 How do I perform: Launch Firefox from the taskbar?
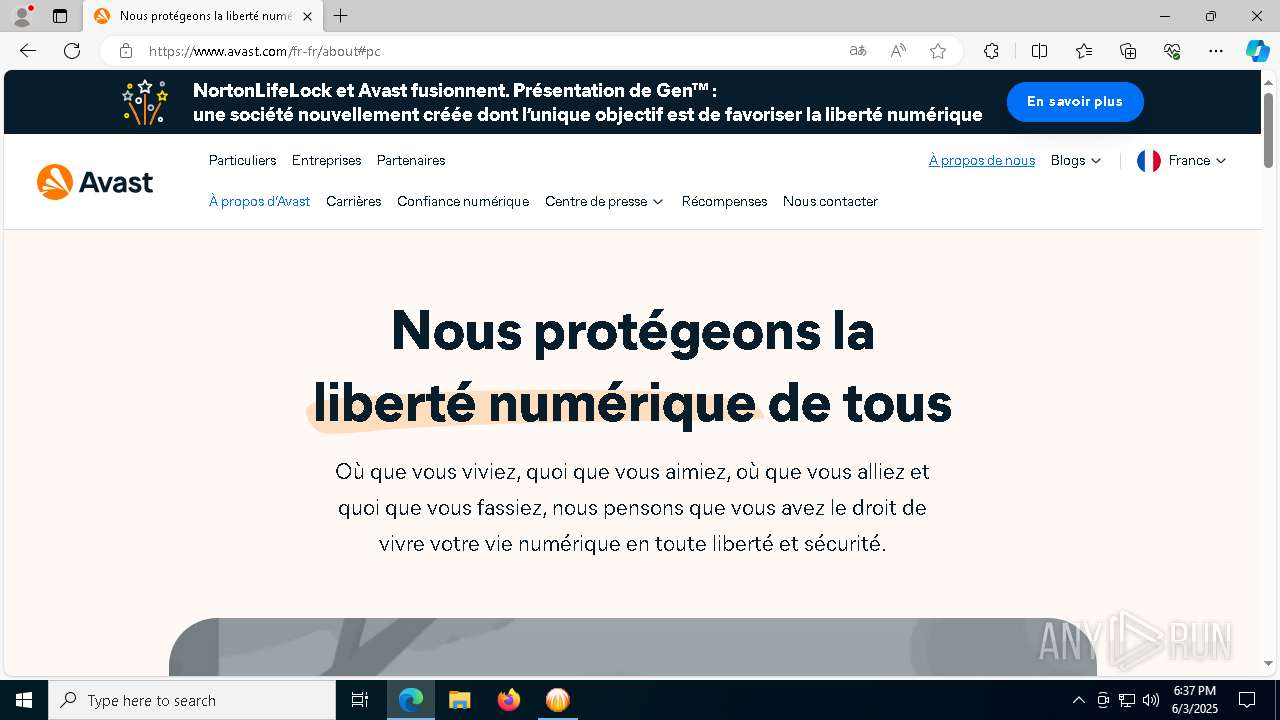(x=509, y=700)
